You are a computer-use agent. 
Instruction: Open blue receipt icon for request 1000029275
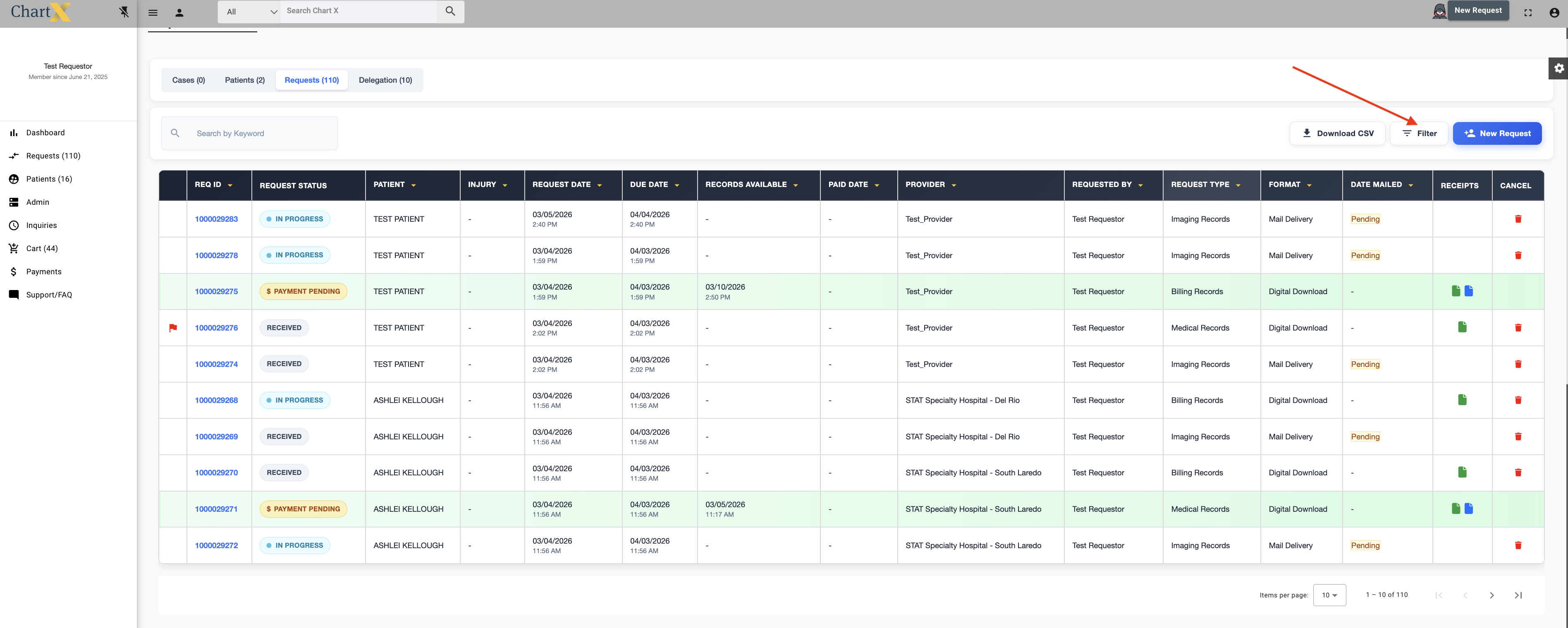click(x=1468, y=291)
